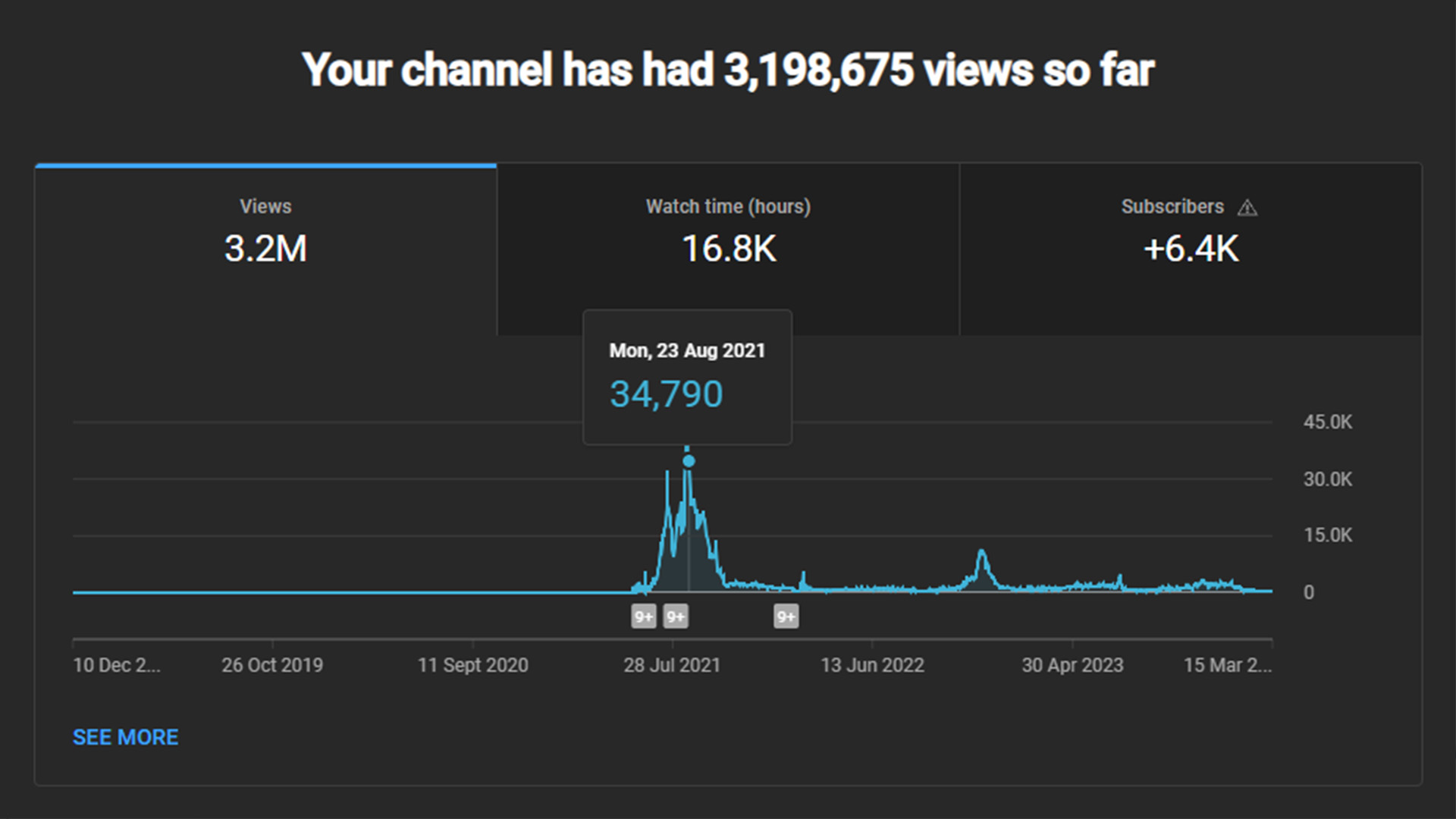Image resolution: width=1456 pixels, height=819 pixels.
Task: Click the 10 Dec axis label
Action: (117, 665)
